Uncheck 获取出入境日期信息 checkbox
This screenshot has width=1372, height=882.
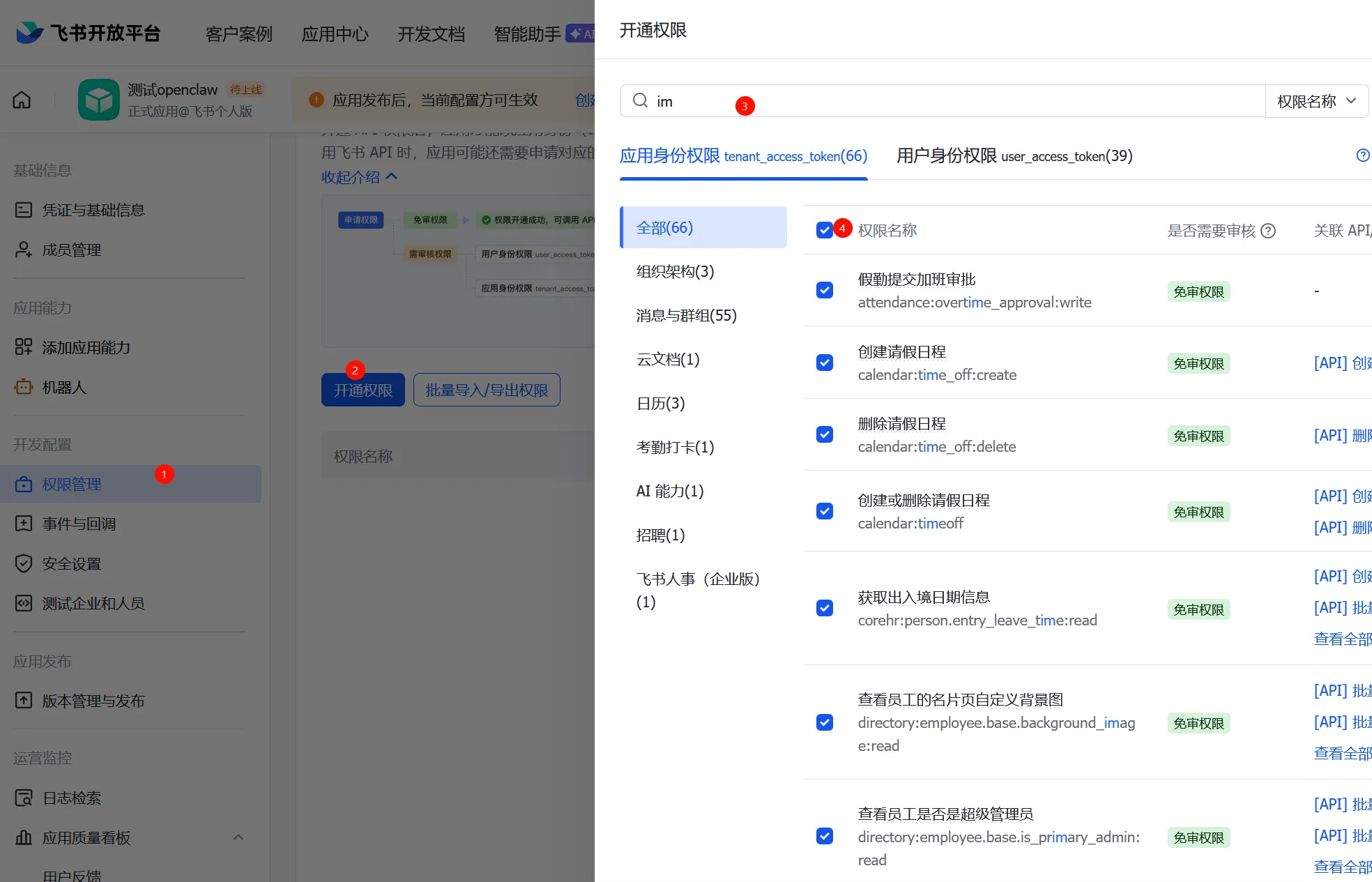tap(825, 608)
